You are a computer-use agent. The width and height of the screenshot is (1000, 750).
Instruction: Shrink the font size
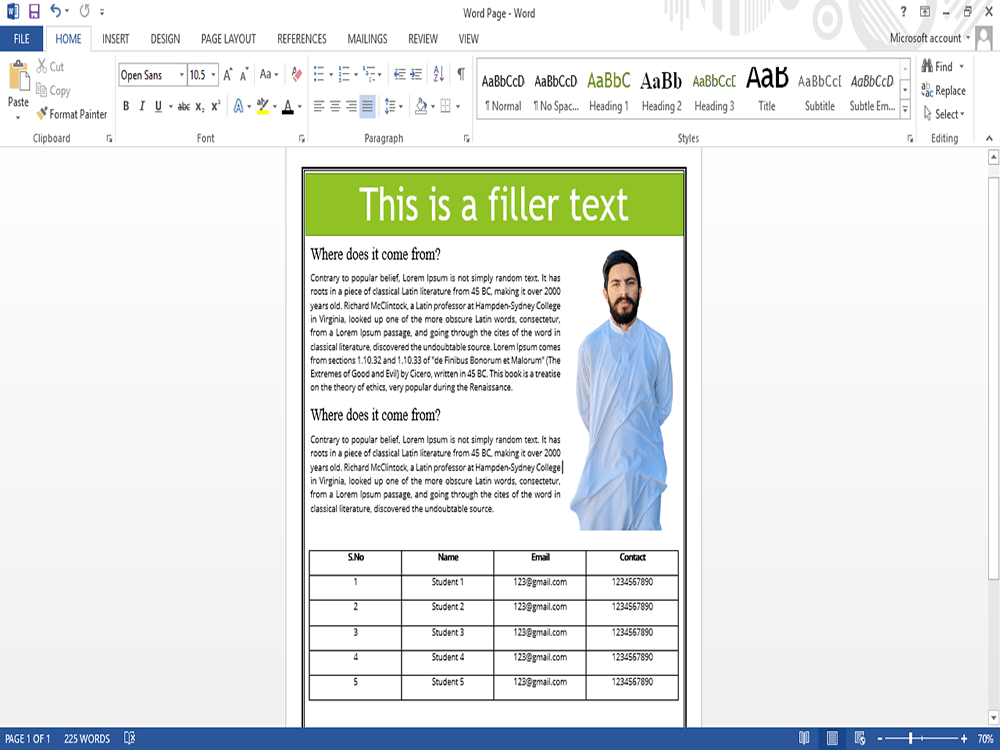click(x=244, y=75)
